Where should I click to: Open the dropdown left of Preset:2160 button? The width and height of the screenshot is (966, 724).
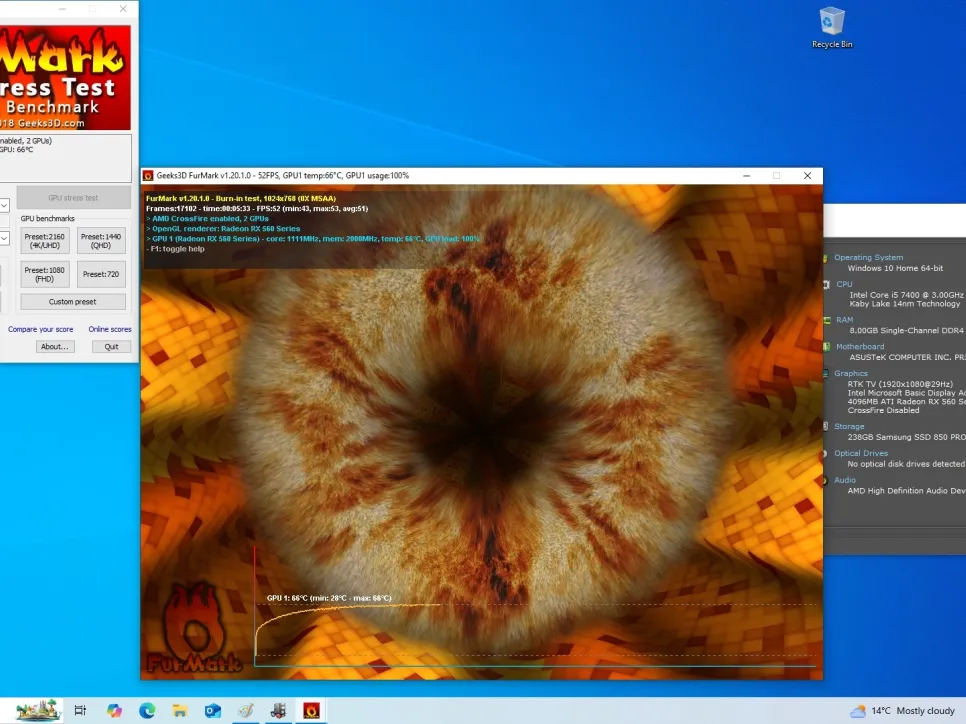(x=4, y=238)
